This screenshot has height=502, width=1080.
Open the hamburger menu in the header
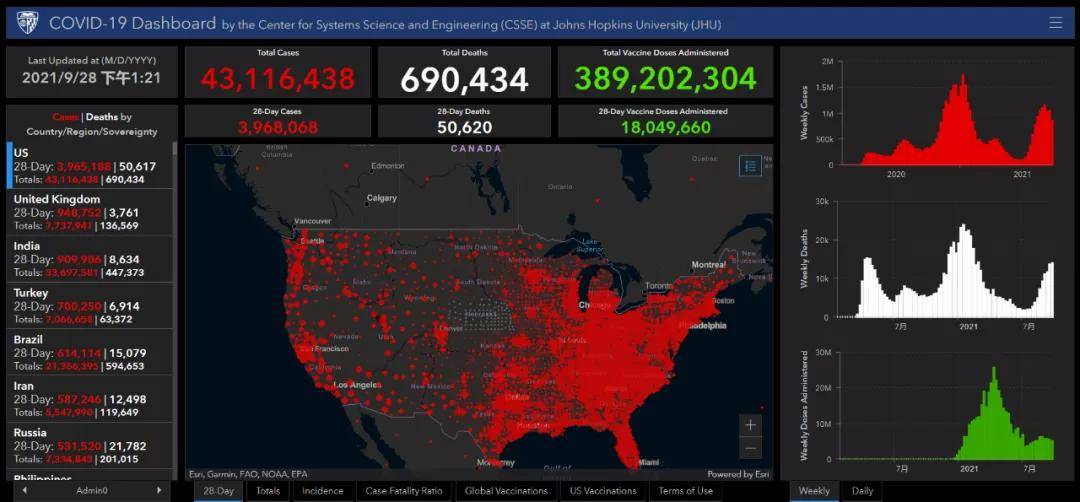pos(1055,23)
